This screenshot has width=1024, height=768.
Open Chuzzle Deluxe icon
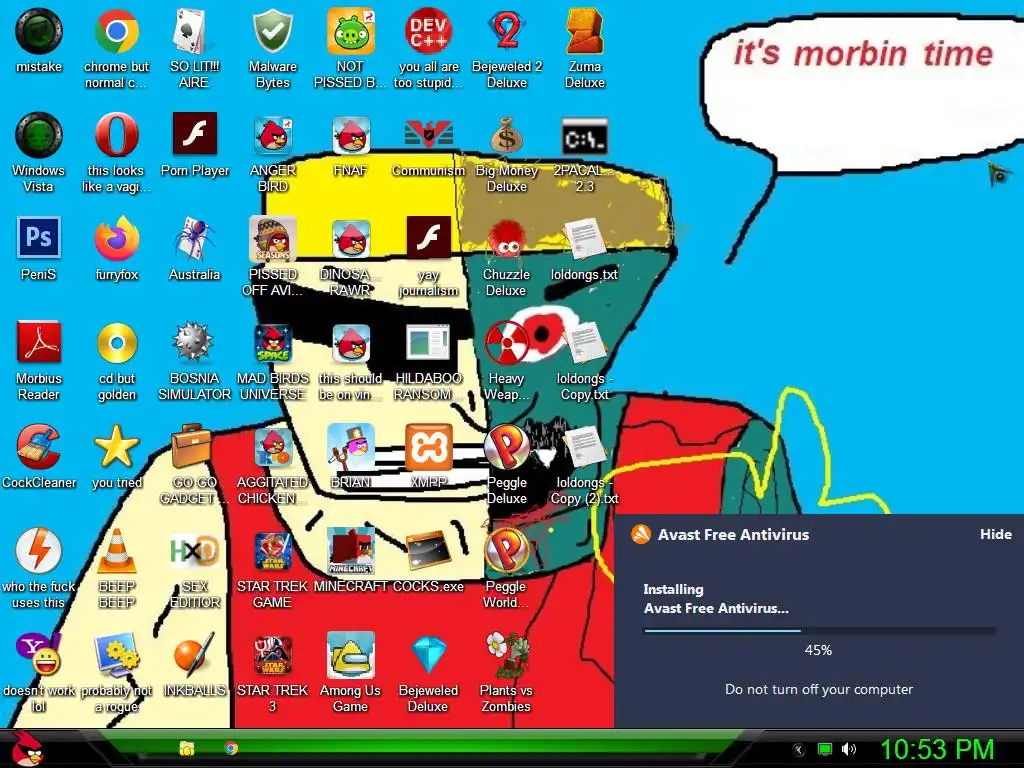point(506,239)
